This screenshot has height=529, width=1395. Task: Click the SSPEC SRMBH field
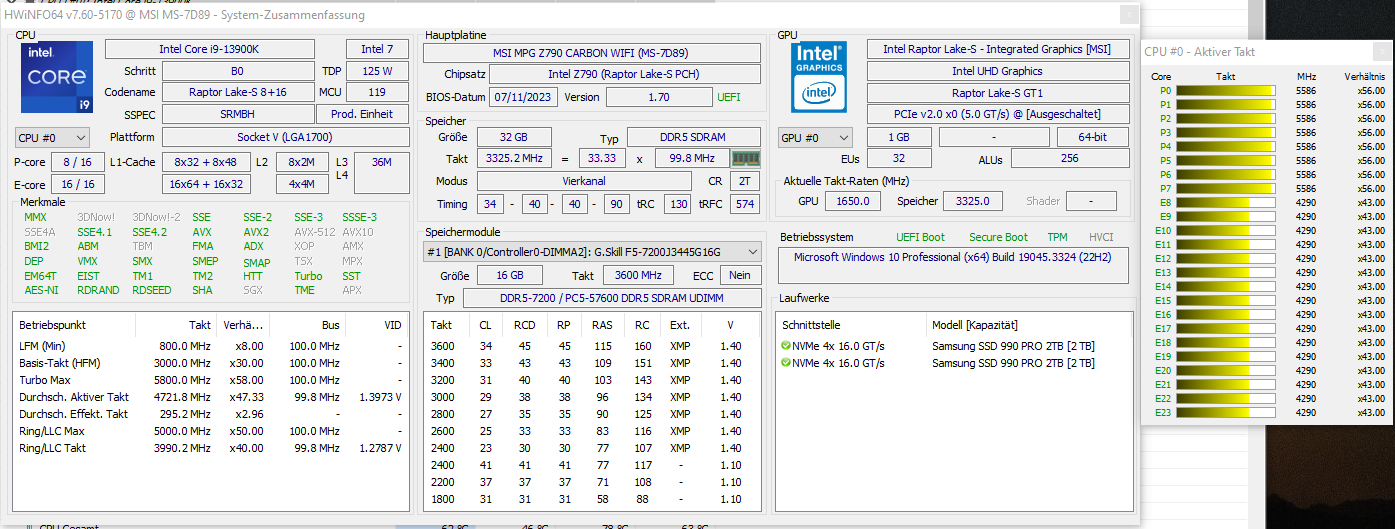pyautogui.click(x=237, y=114)
